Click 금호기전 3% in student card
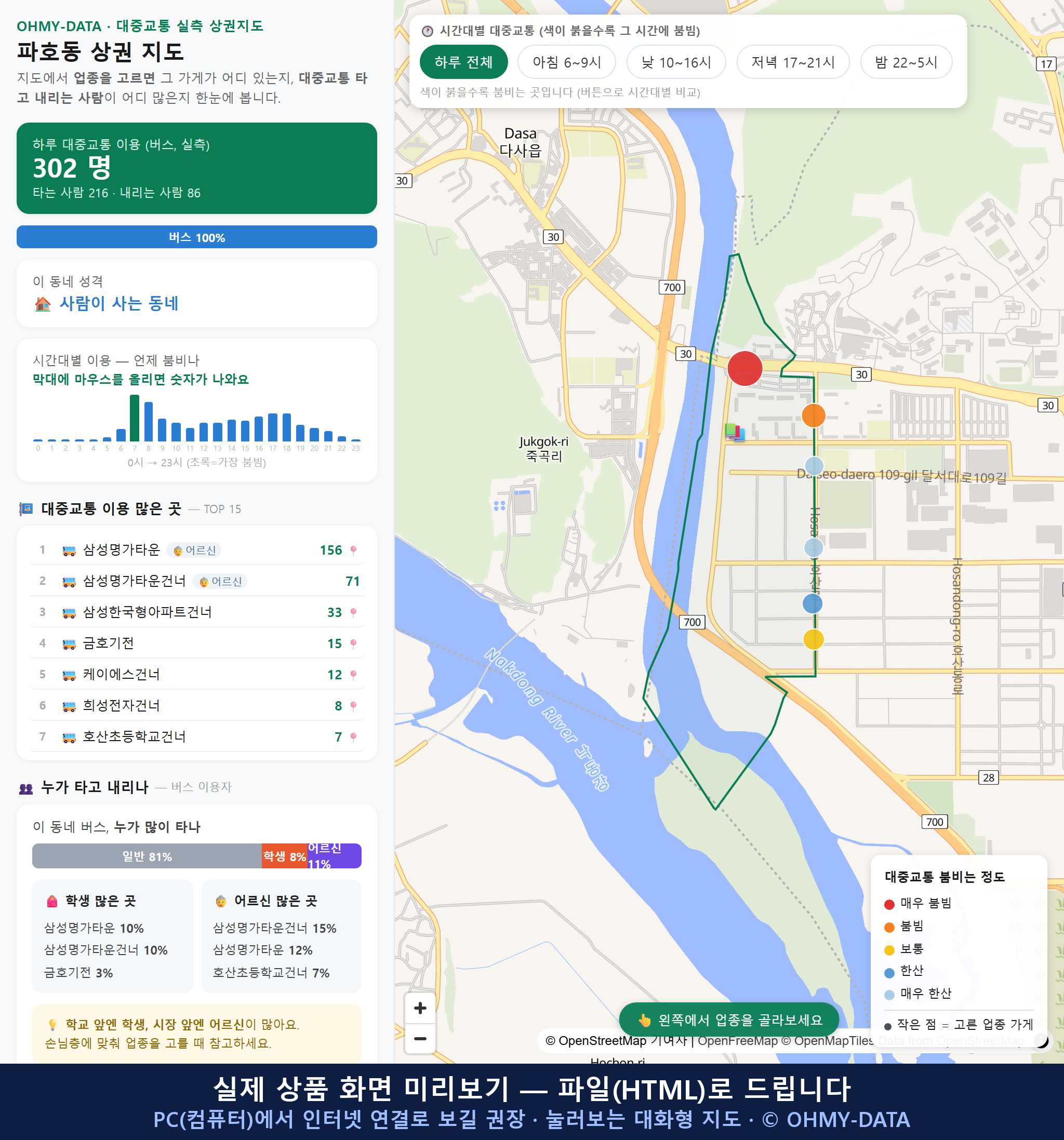1064x1140 pixels. [78, 973]
